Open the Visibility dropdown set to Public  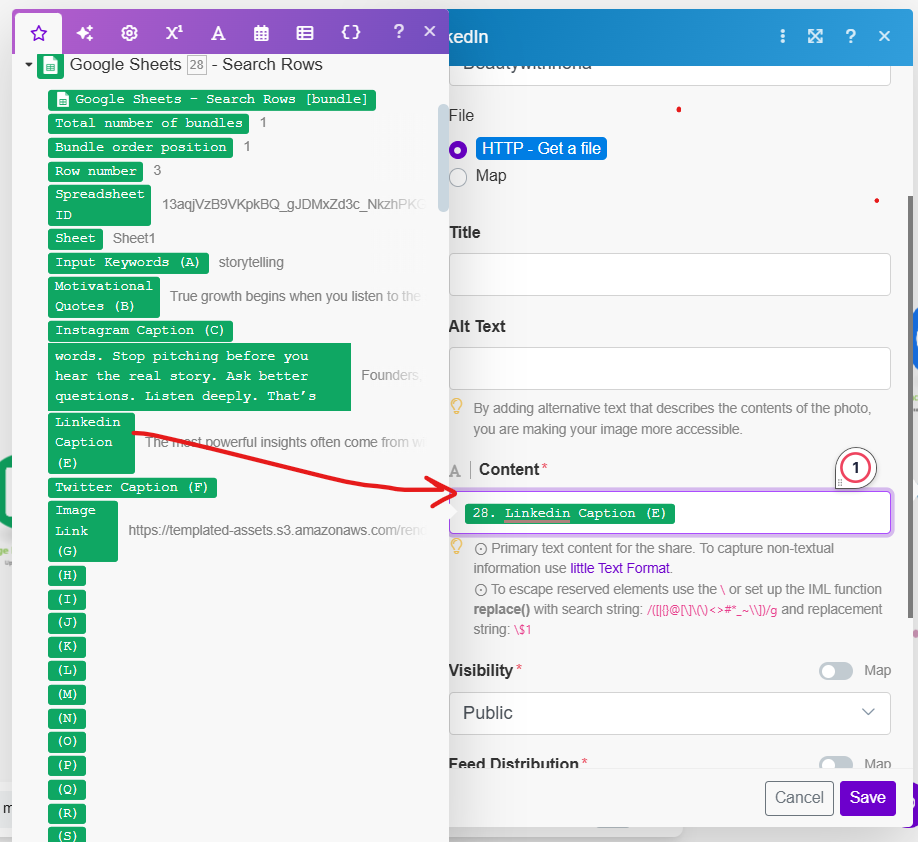click(670, 713)
